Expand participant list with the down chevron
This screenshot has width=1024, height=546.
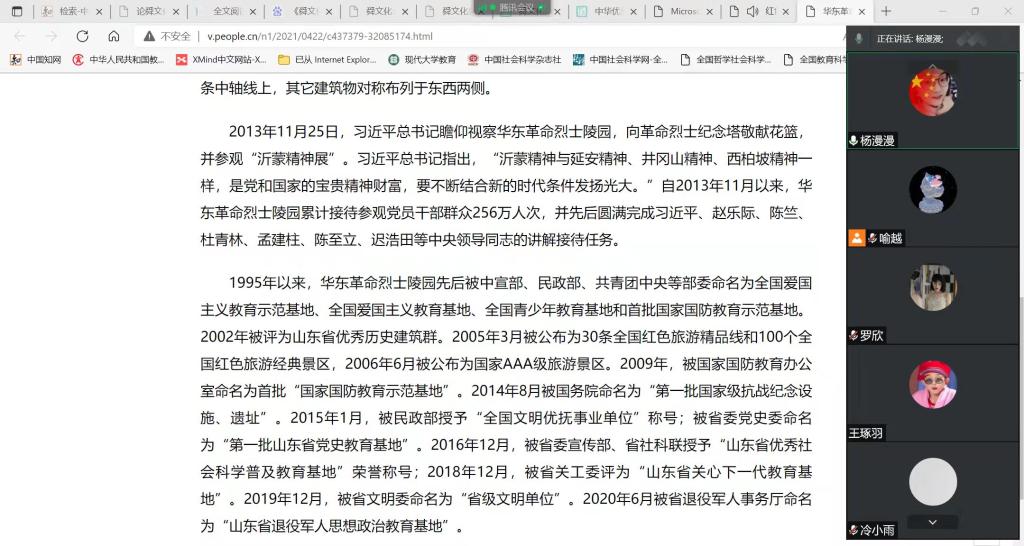click(932, 522)
